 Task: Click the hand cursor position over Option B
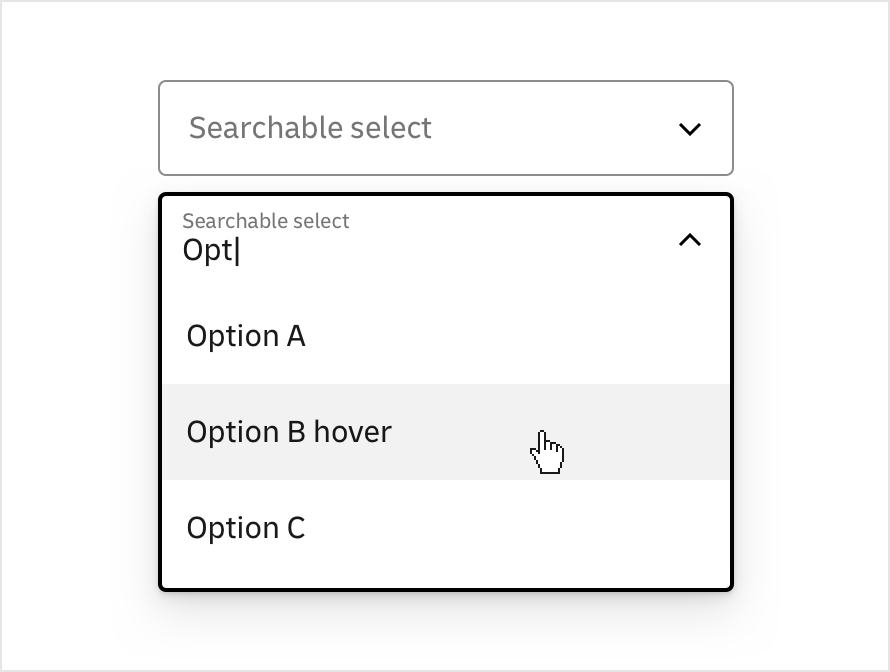click(x=547, y=451)
